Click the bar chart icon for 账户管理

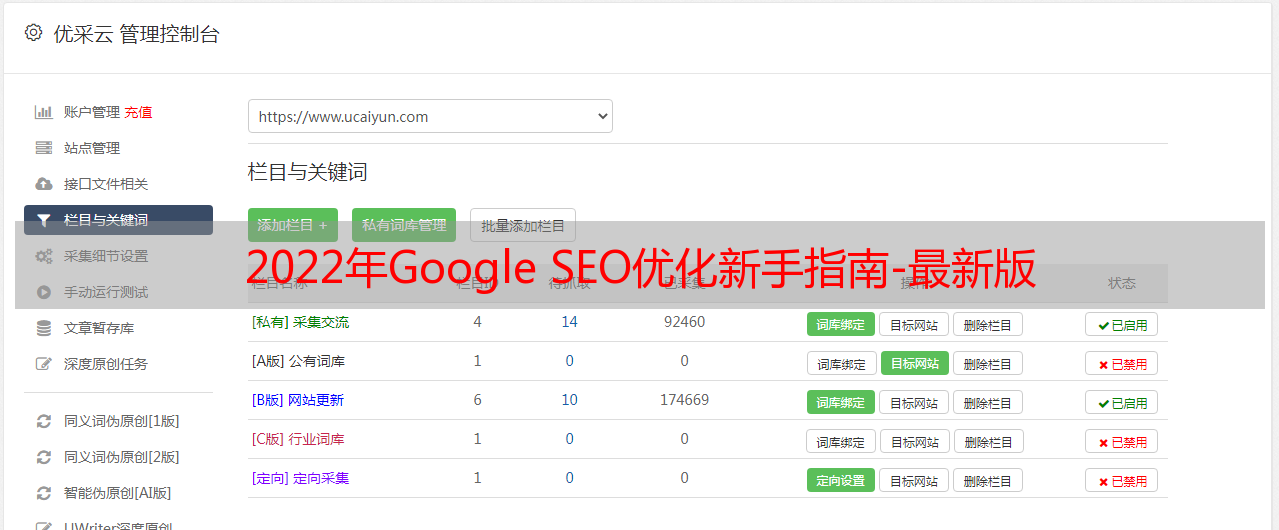click(44, 112)
